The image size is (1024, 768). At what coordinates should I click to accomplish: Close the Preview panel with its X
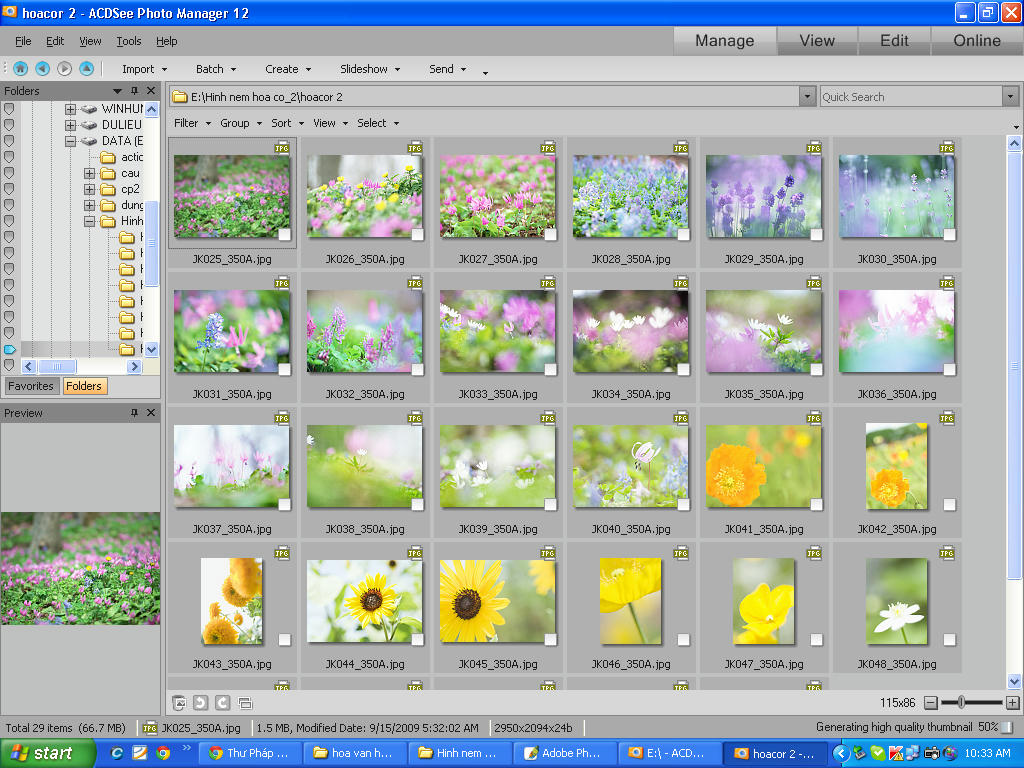[151, 413]
